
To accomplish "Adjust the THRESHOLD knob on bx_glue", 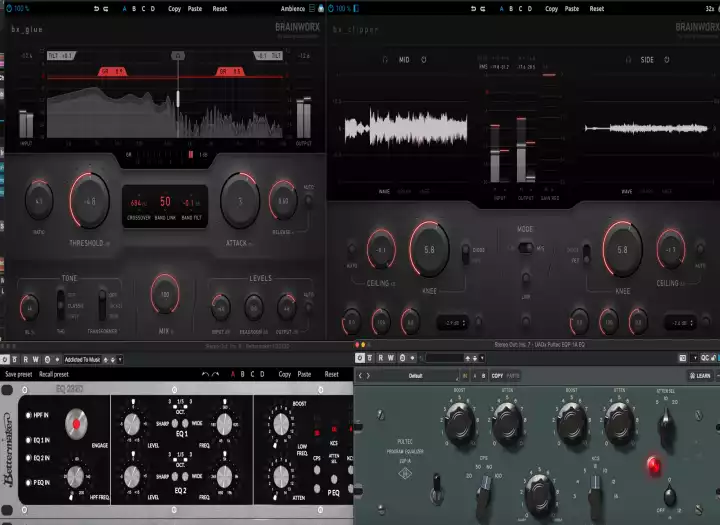I will click(89, 200).
